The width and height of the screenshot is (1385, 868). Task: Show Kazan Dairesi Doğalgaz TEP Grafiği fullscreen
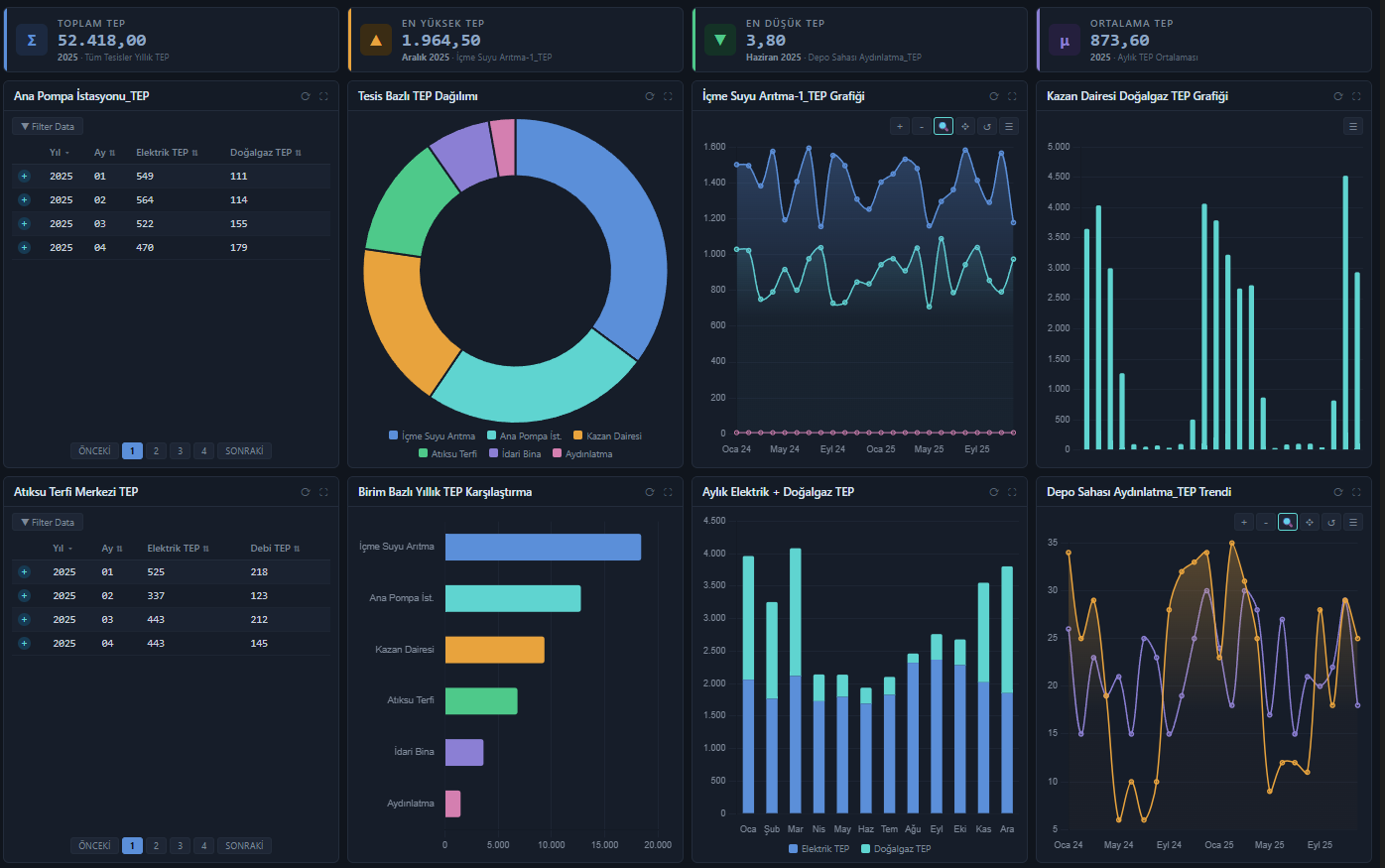(x=1356, y=96)
